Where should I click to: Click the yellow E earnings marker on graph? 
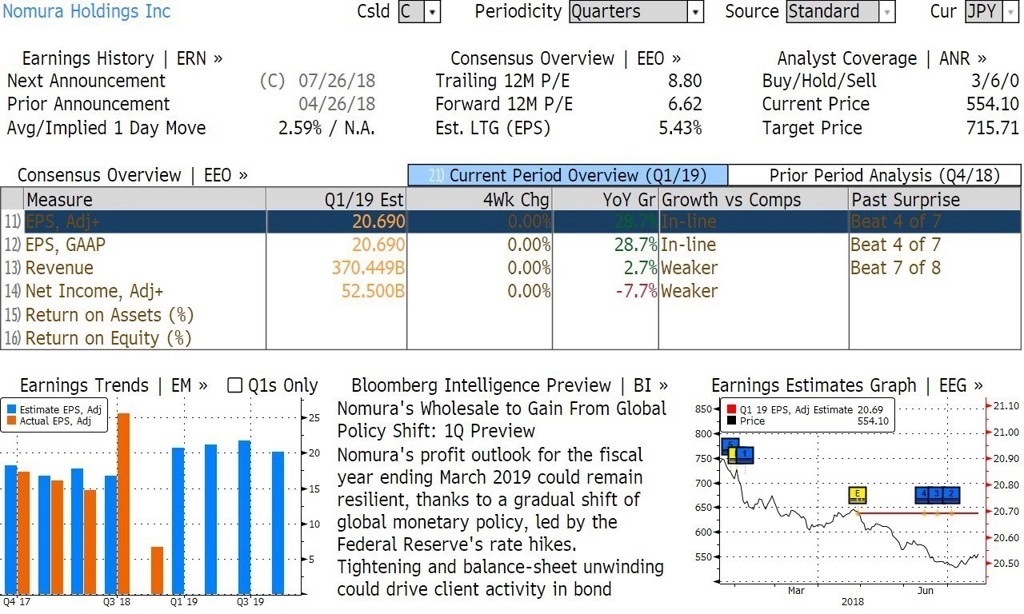pos(857,495)
